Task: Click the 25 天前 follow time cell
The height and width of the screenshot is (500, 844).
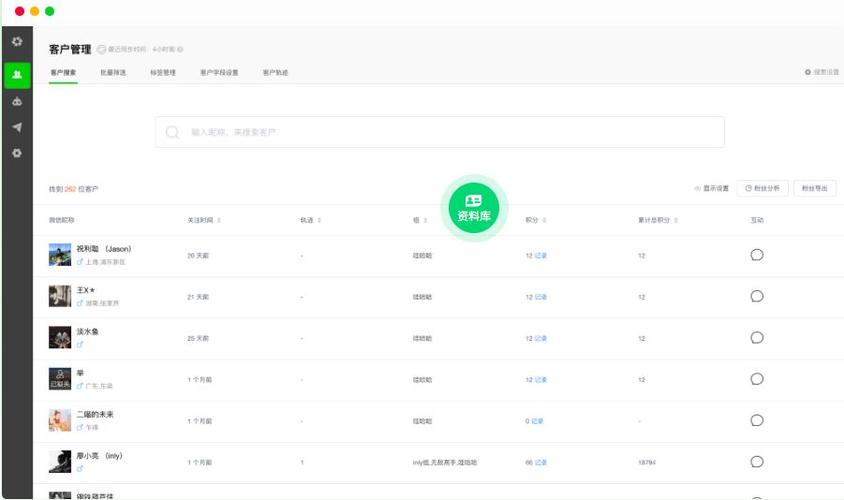Action: (x=198, y=339)
